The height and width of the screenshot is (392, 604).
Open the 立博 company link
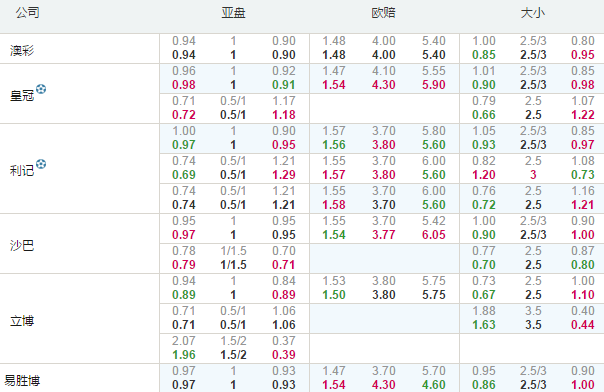coord(22,320)
